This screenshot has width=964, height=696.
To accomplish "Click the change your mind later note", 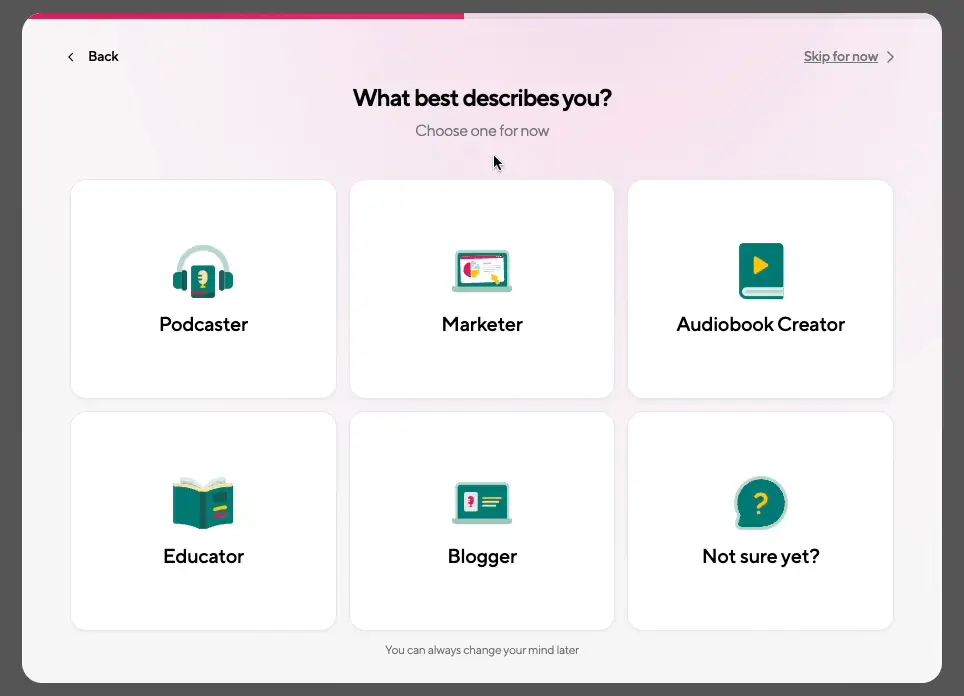I will (482, 650).
